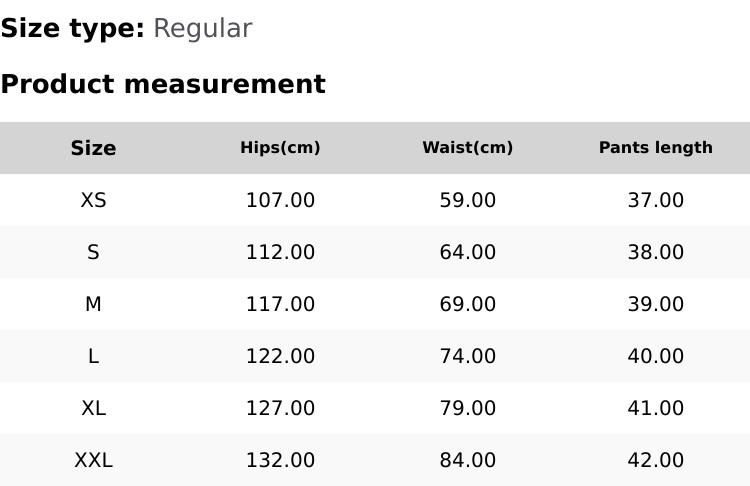
Task: Select the L size row label
Action: click(x=93, y=356)
